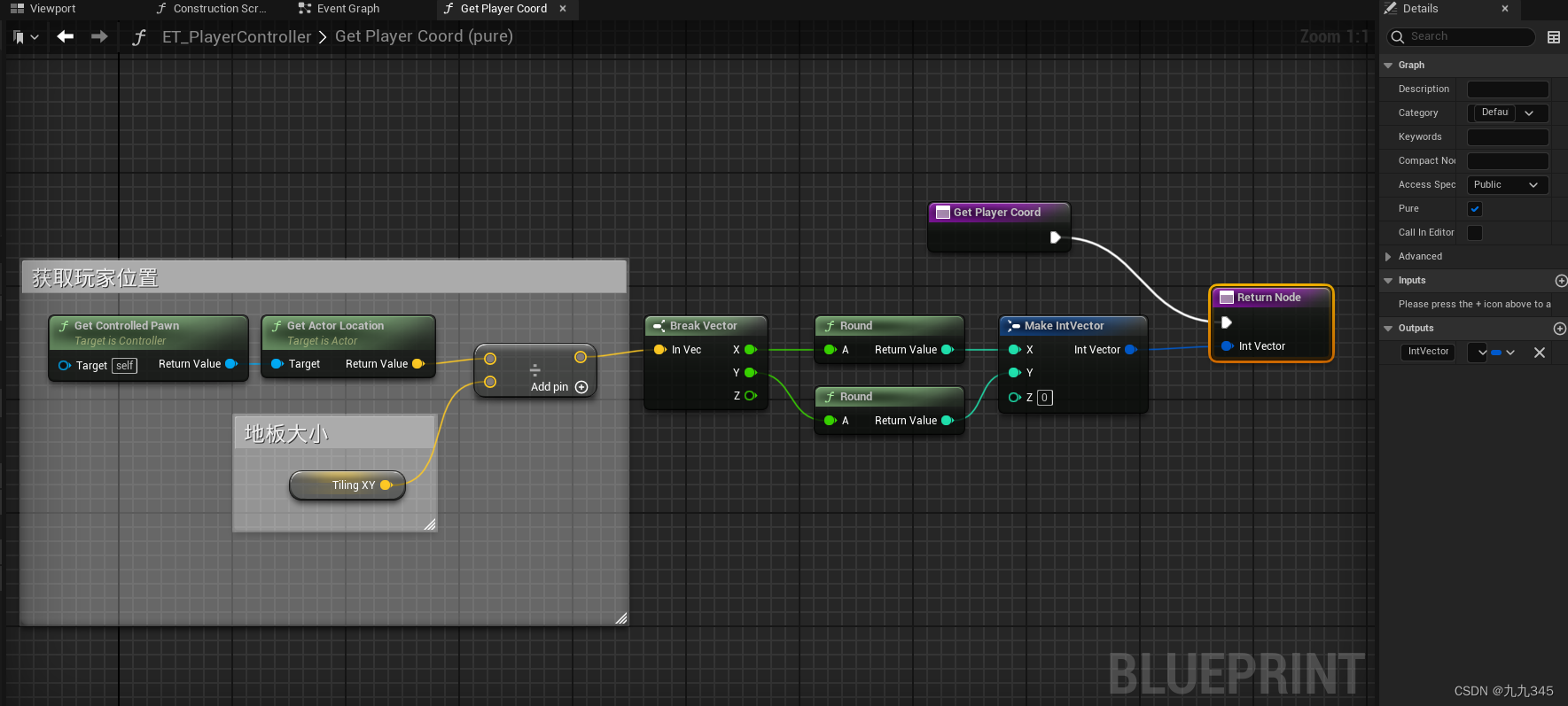Screen dimensions: 1568x706
Task: Collapse the Inputs section
Action: click(x=1388, y=281)
